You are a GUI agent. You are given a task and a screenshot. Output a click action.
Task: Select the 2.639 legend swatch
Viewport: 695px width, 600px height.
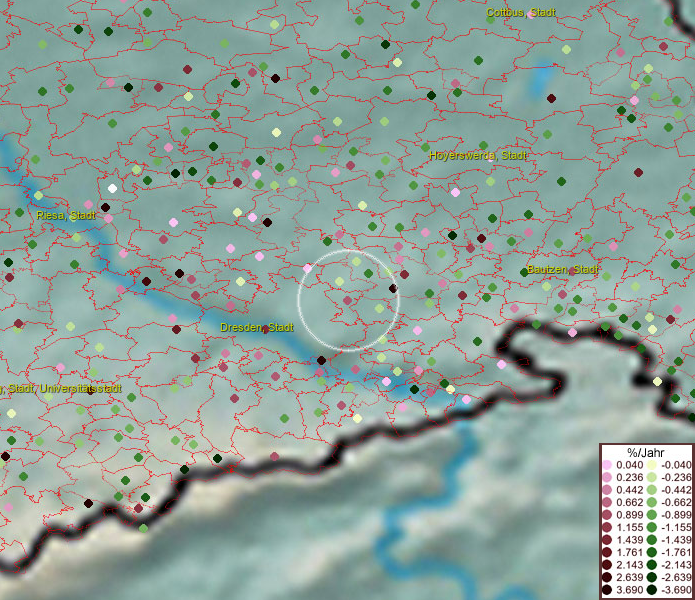tap(607, 577)
